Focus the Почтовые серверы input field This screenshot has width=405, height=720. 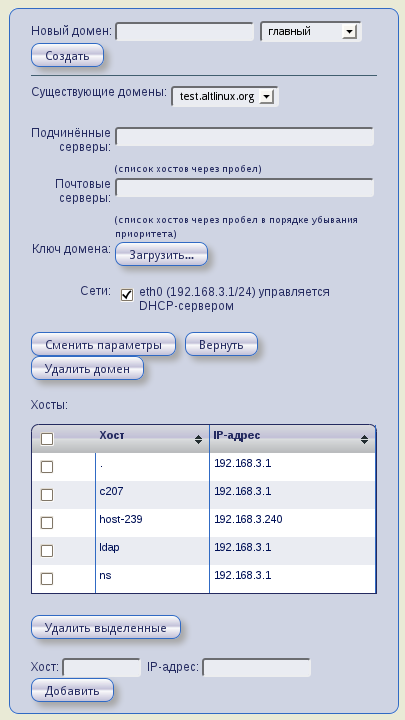[x=244, y=188]
